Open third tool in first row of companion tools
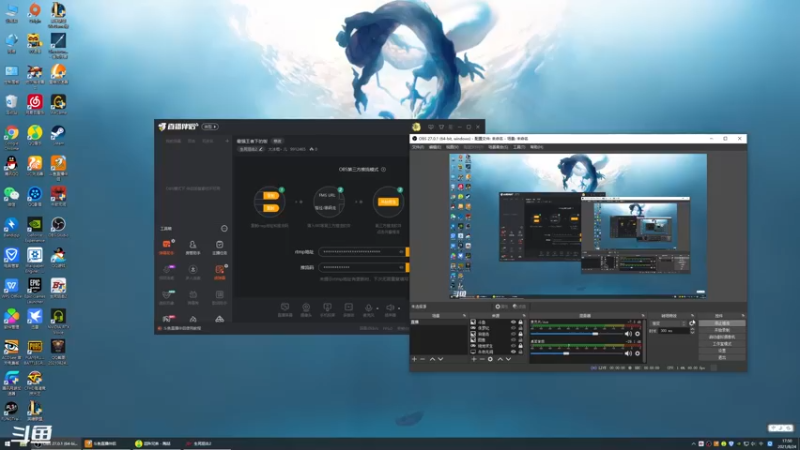Screen dimensions: 800x450 click(219, 247)
